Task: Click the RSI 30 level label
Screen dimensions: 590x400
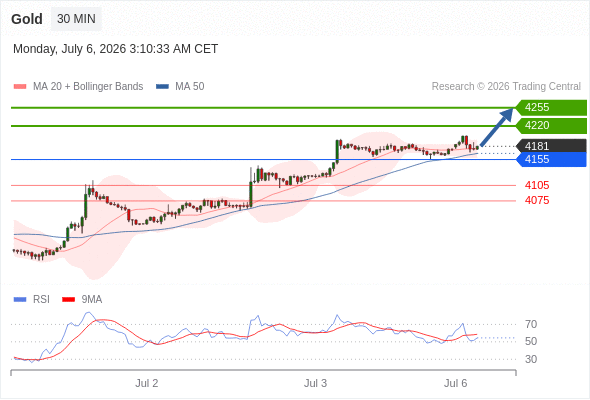Action: pos(531,359)
